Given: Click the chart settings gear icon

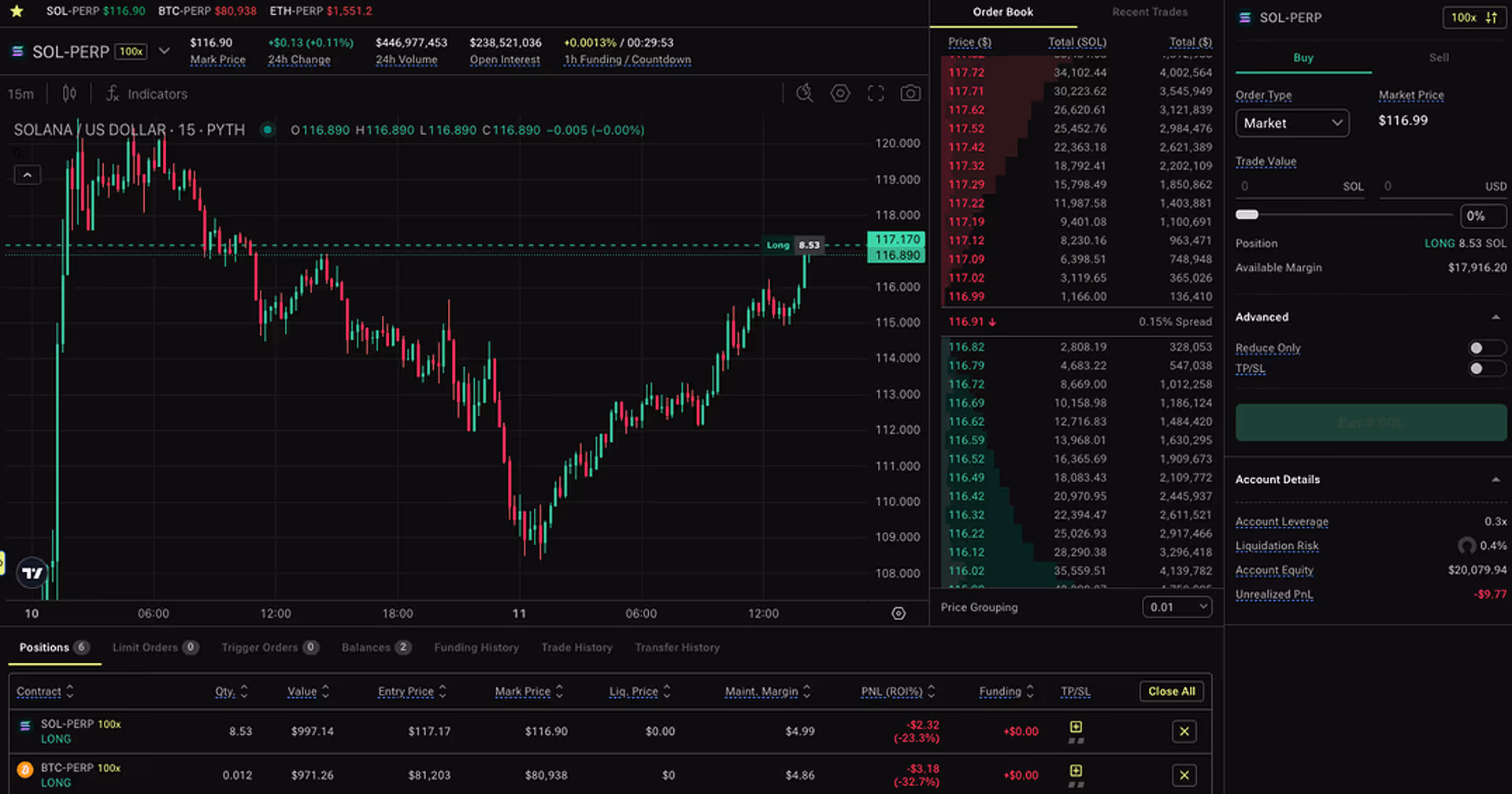Looking at the screenshot, I should [x=840, y=93].
